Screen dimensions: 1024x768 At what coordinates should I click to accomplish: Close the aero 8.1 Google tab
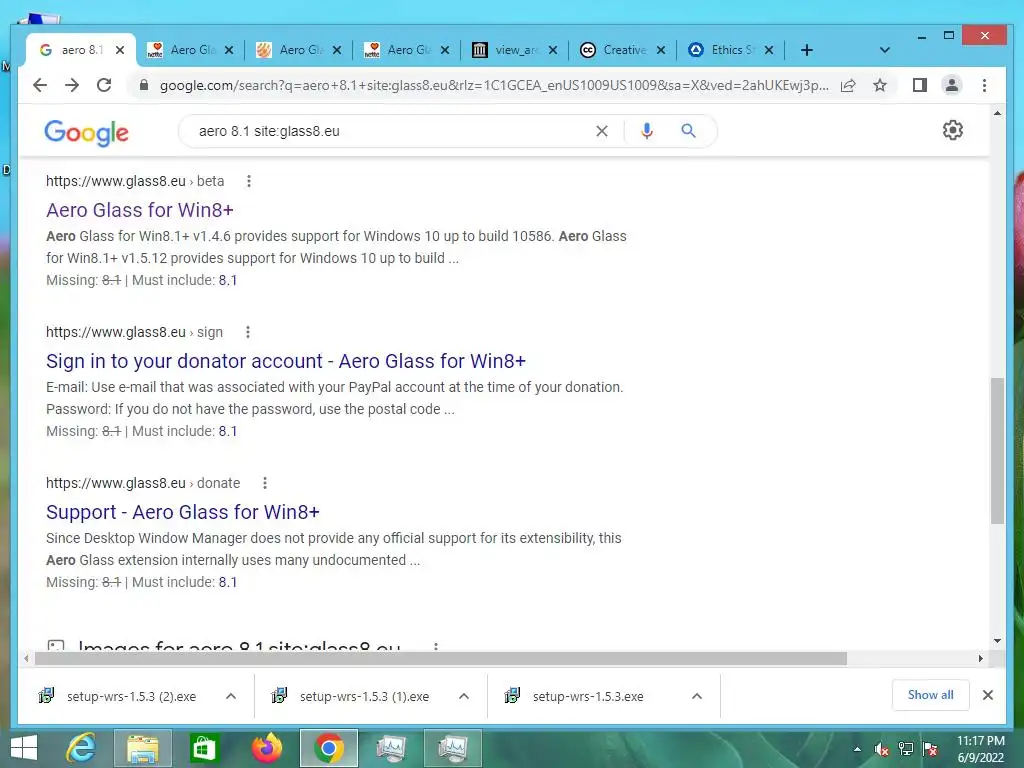pyautogui.click(x=120, y=50)
